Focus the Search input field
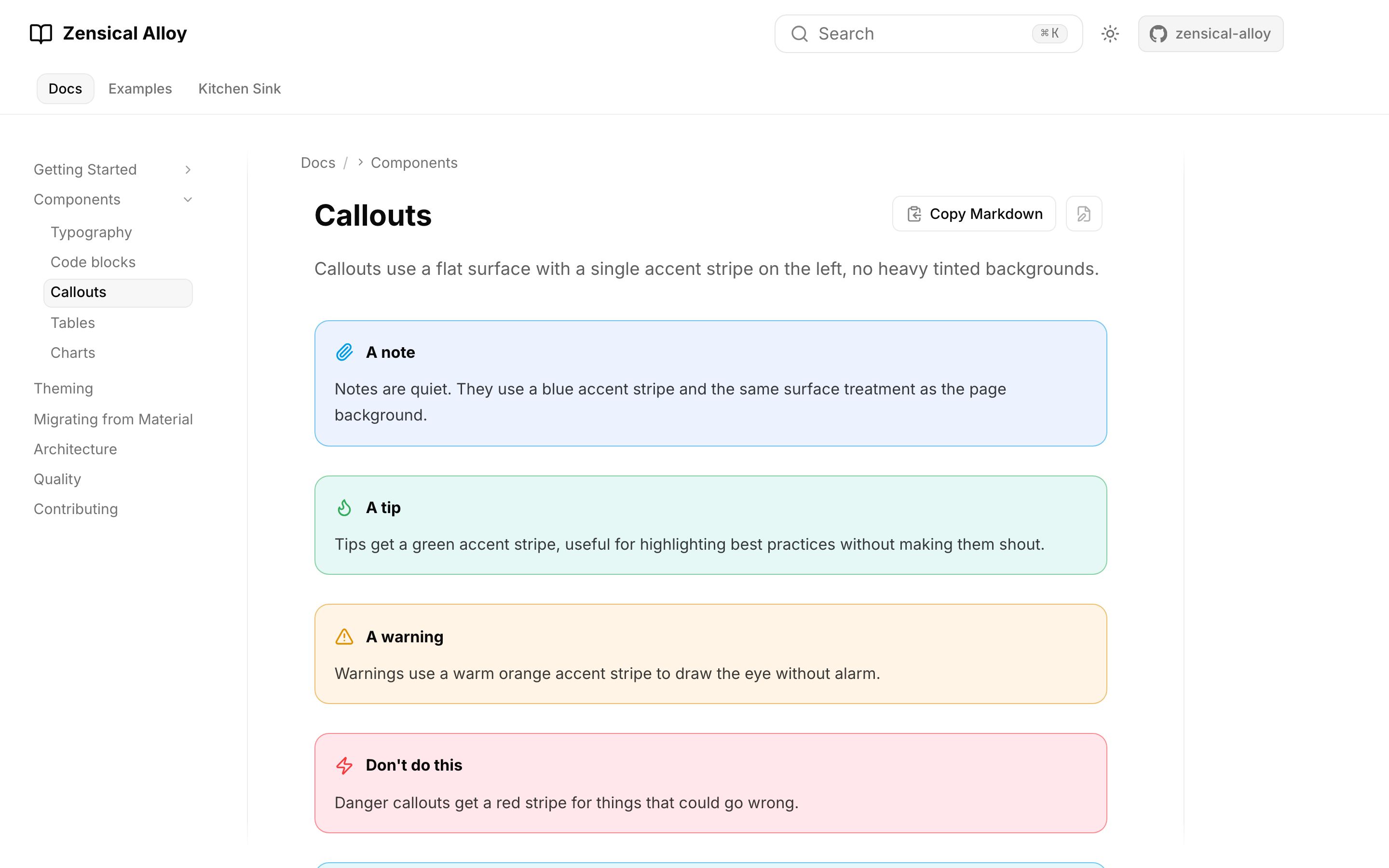The image size is (1389, 868). pos(928,34)
